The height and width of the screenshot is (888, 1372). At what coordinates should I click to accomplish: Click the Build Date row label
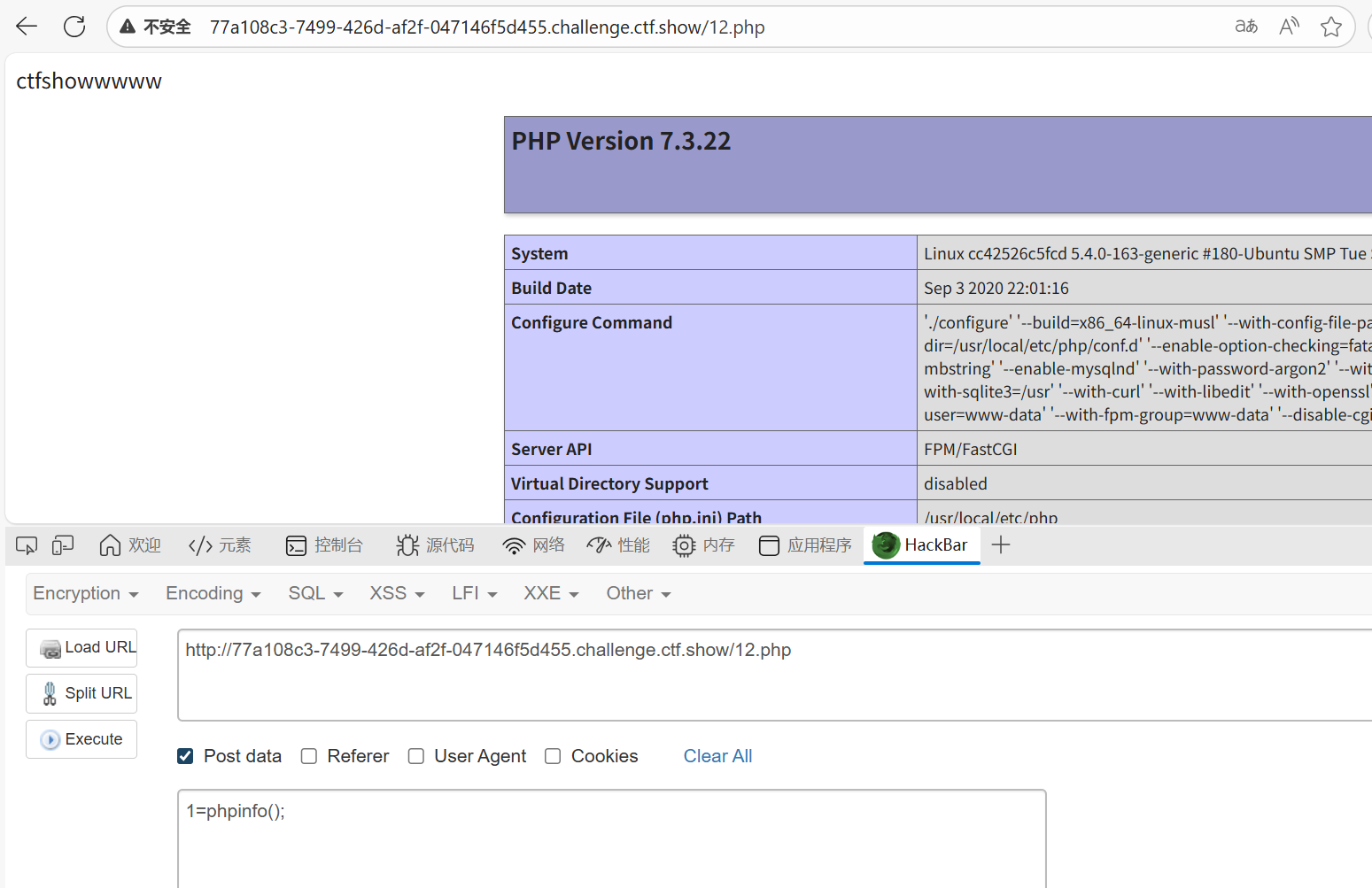[551, 288]
